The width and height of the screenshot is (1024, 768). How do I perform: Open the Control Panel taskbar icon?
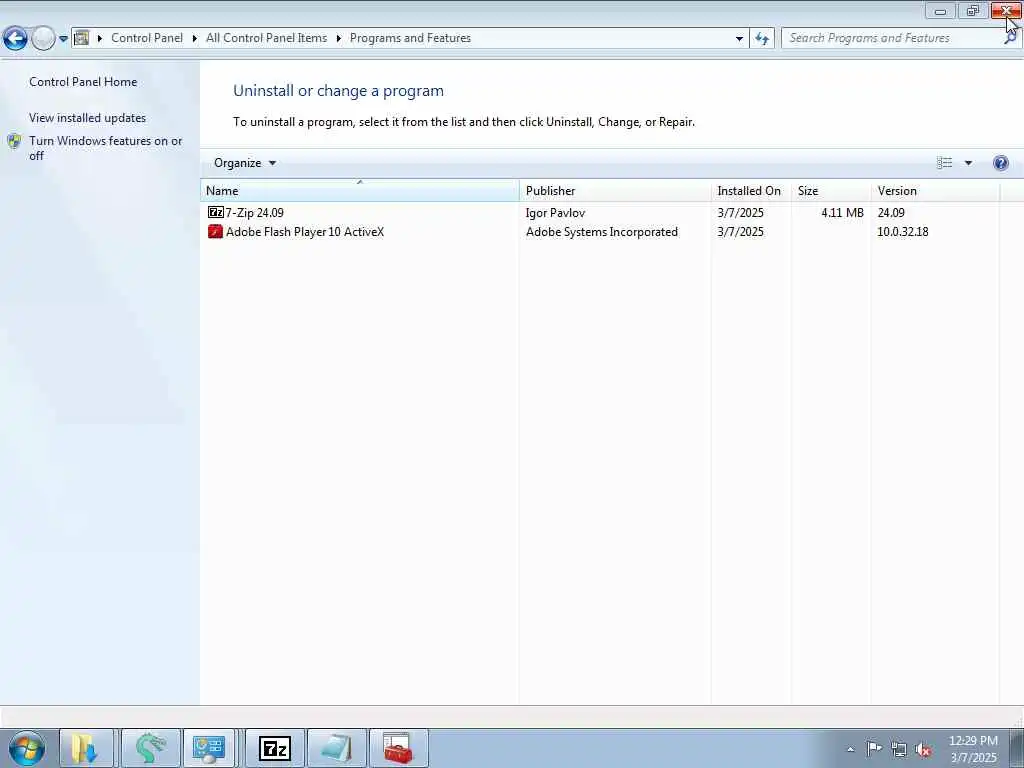coord(209,748)
